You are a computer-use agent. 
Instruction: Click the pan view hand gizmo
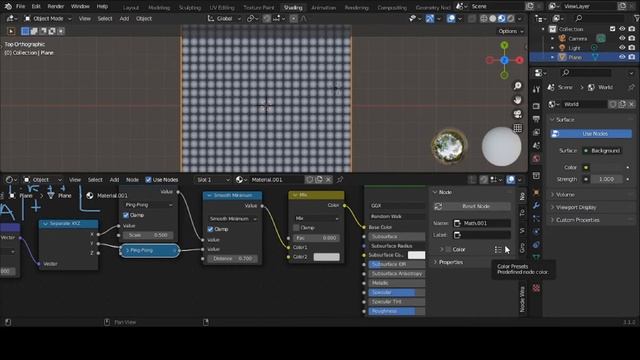click(x=518, y=100)
